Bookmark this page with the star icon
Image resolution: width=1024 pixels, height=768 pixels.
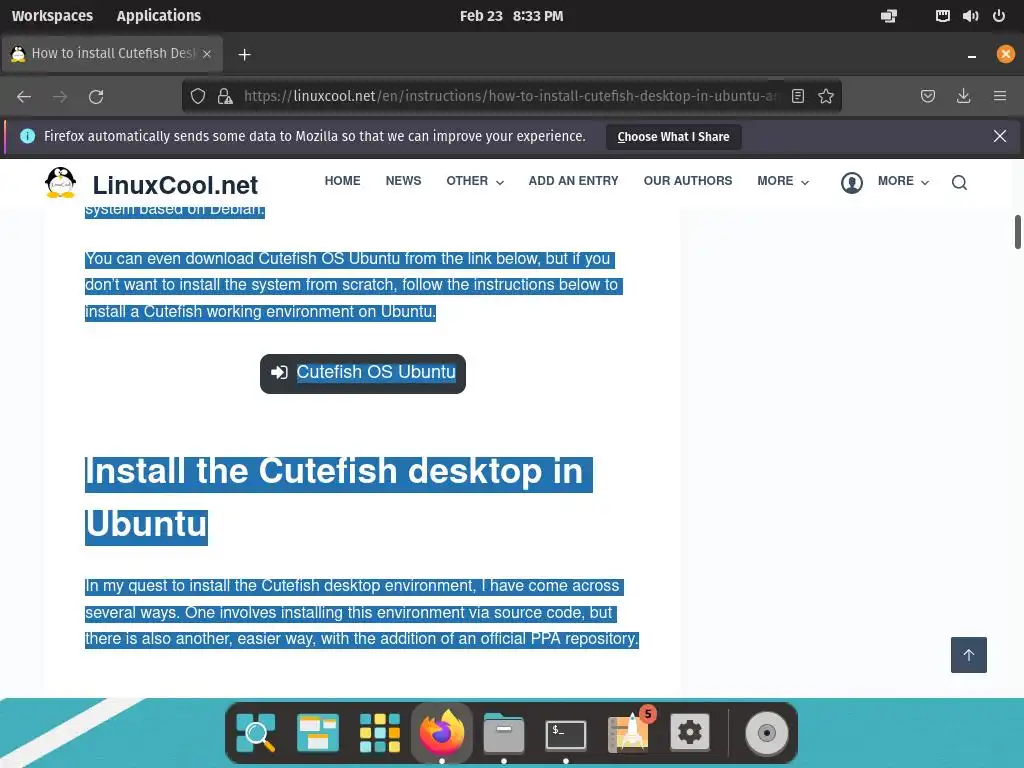826,97
